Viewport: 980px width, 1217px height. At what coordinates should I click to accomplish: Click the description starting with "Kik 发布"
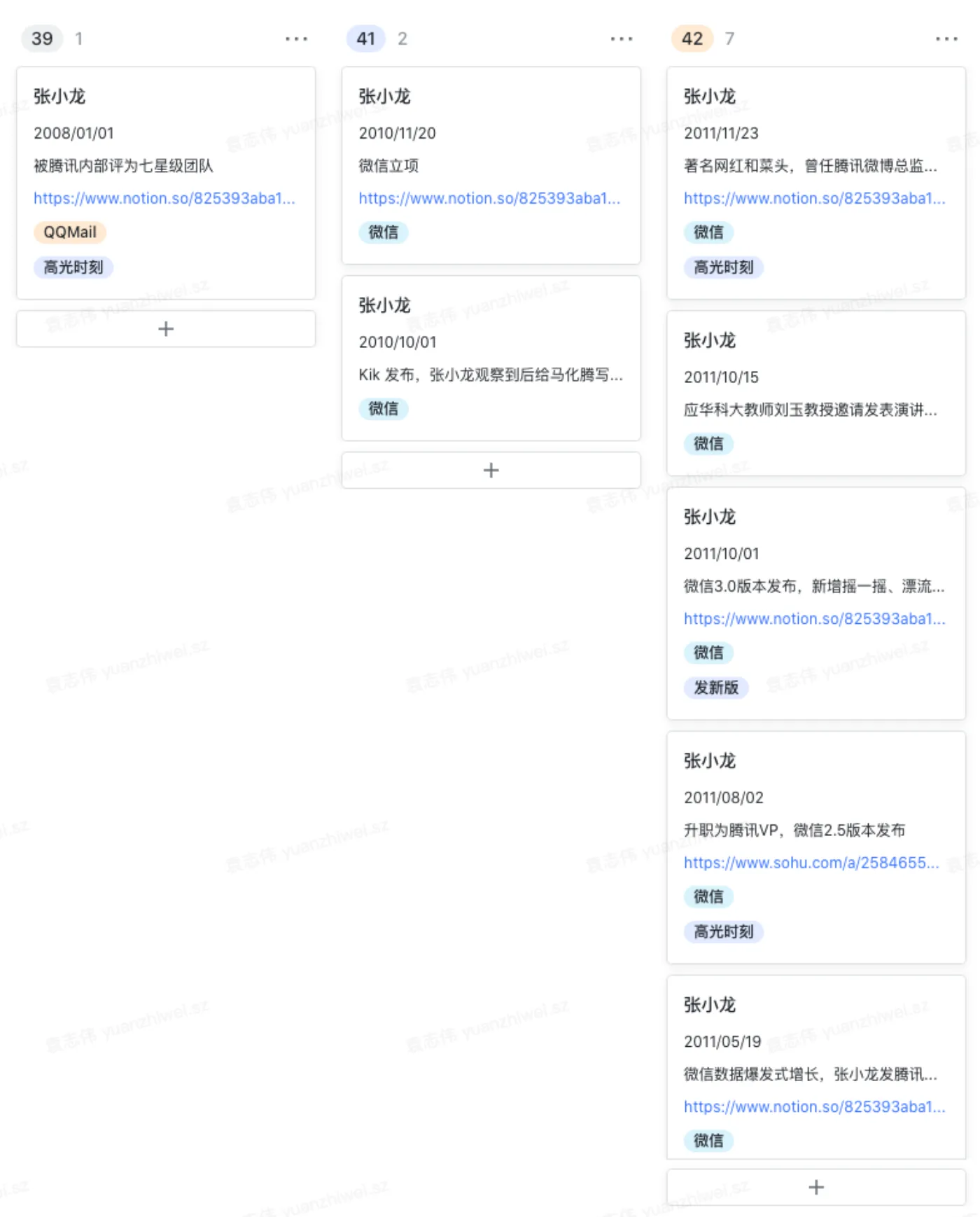click(491, 375)
